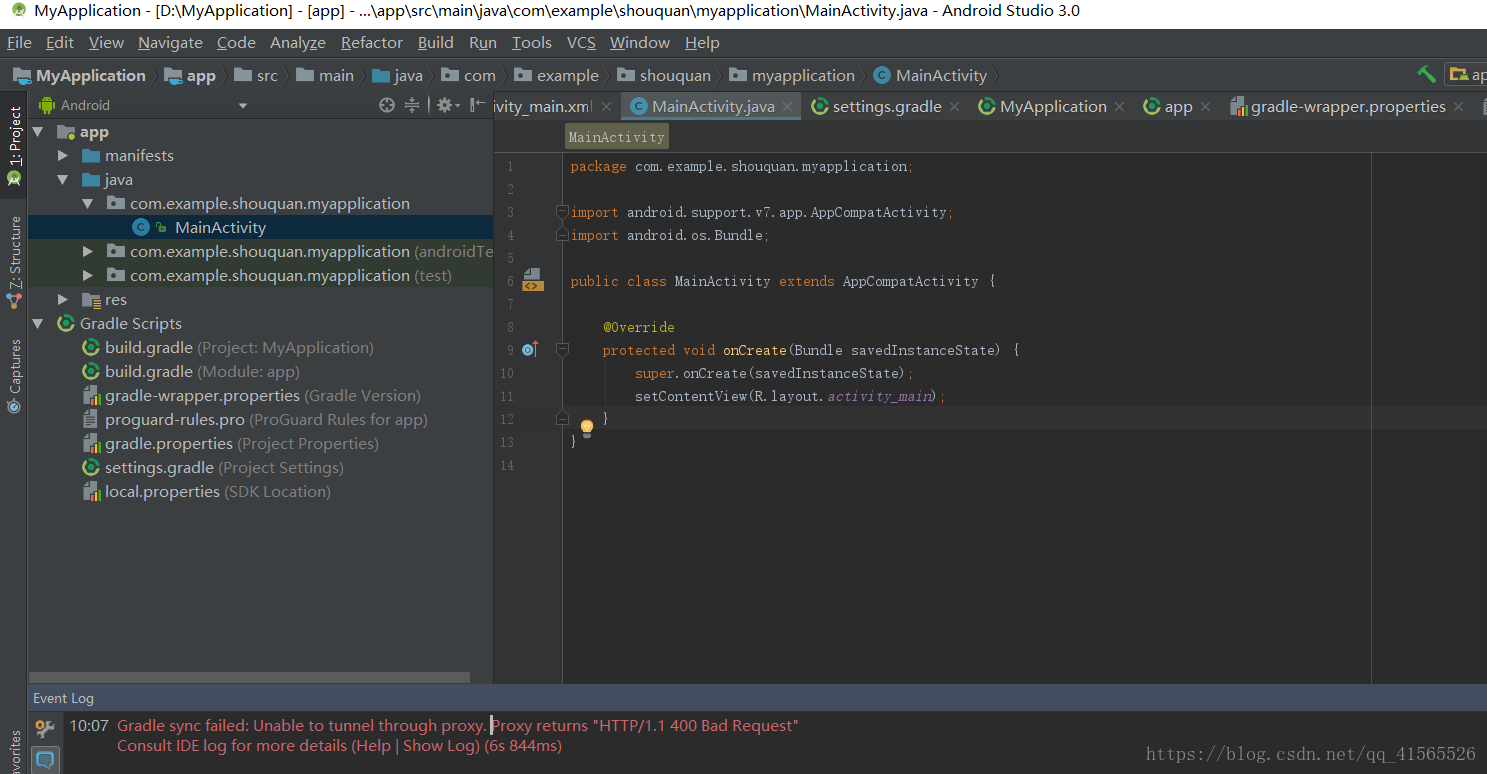Collapse the app module node
This screenshot has width=1487, height=774.
[x=38, y=132]
